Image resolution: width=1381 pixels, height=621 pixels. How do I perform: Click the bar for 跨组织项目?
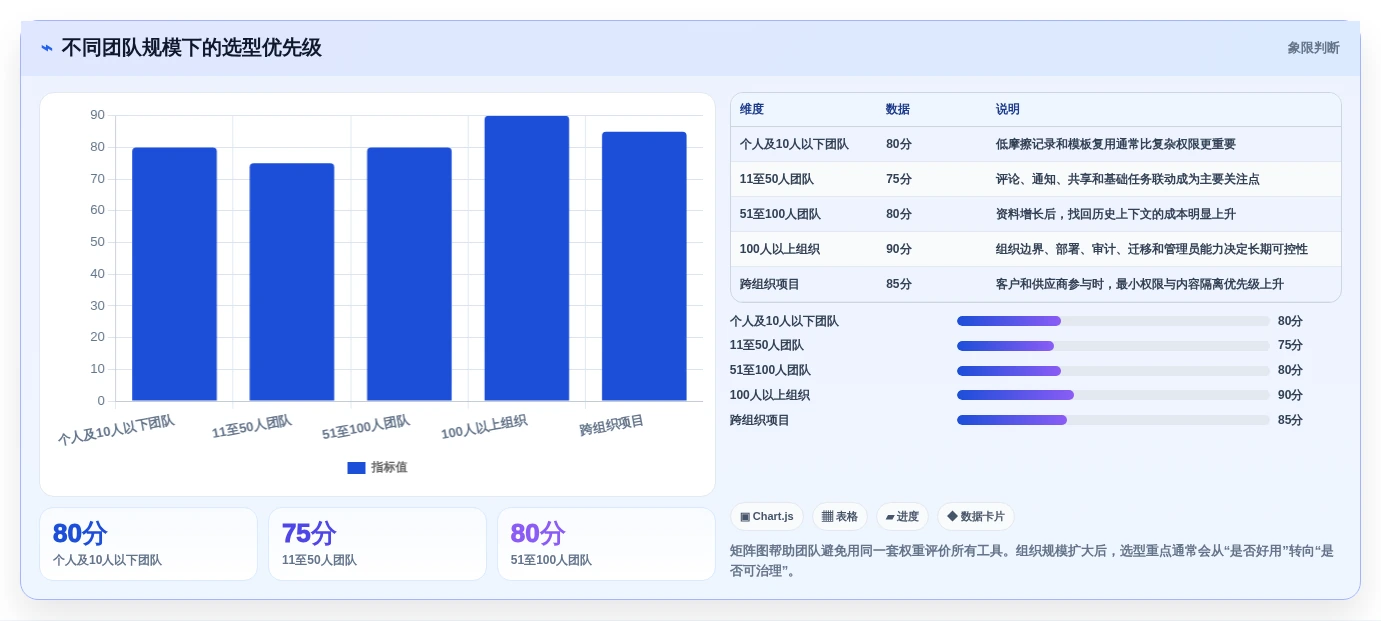[644, 266]
